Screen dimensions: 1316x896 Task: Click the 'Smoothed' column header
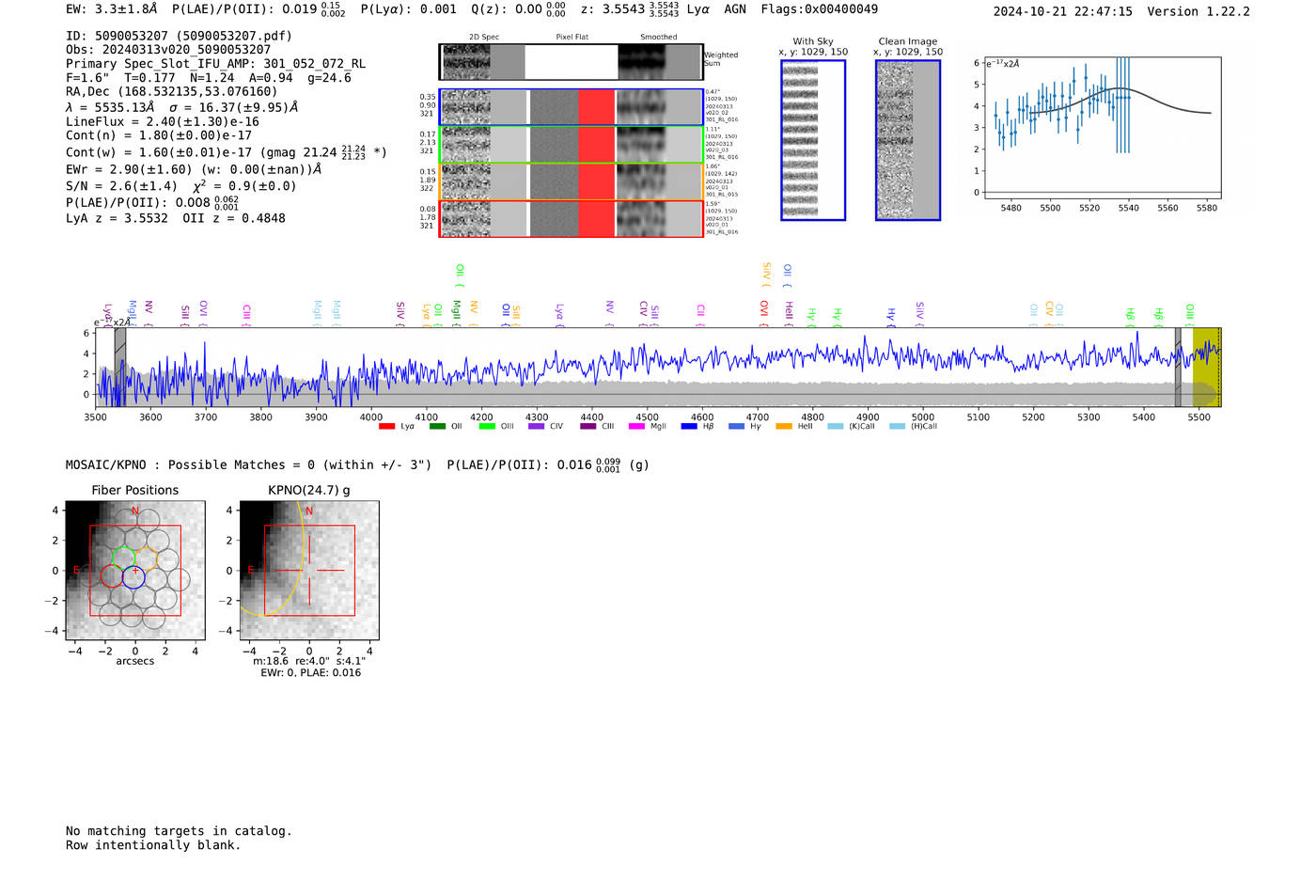pos(658,37)
